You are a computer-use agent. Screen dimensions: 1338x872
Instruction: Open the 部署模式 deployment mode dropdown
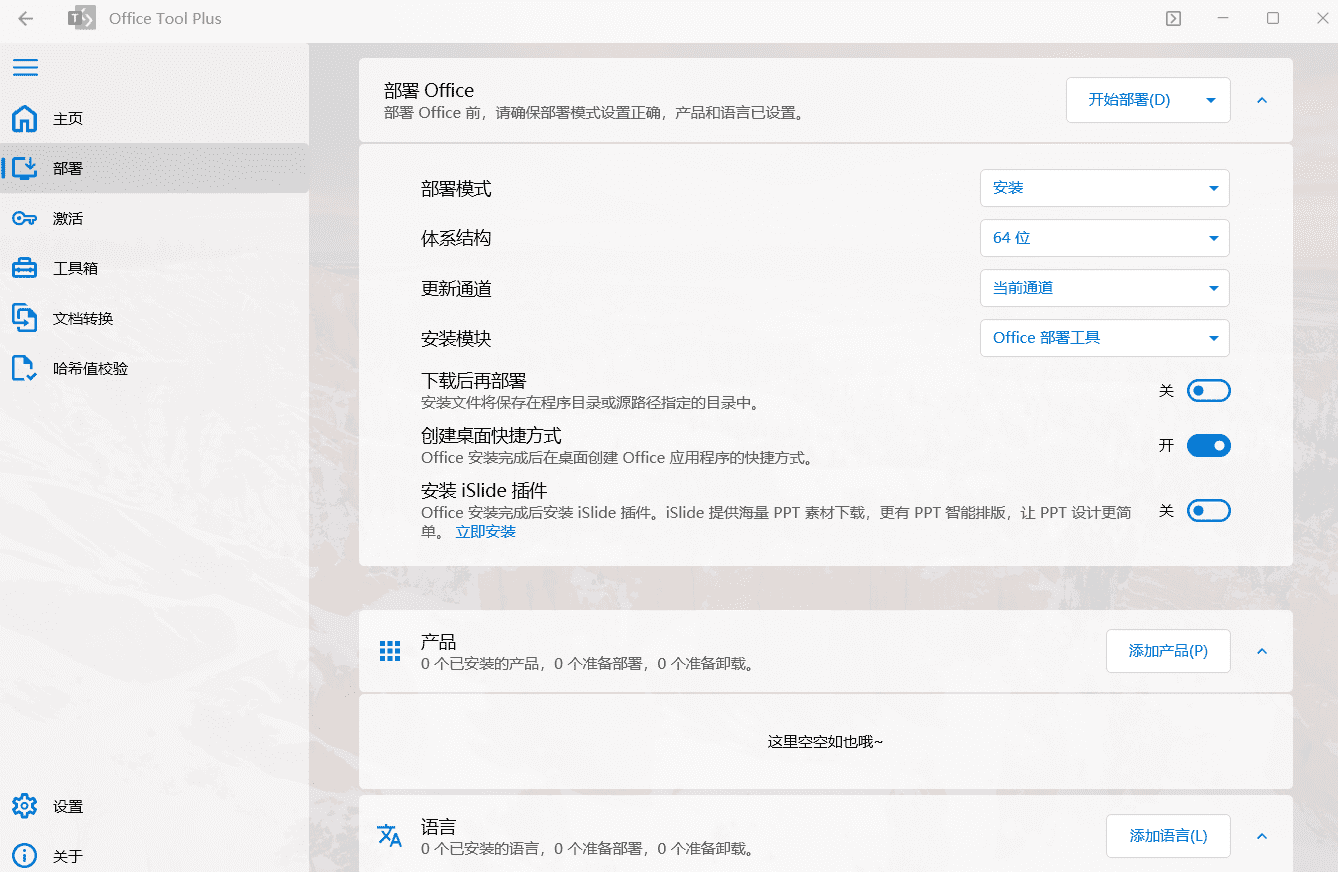click(1104, 188)
